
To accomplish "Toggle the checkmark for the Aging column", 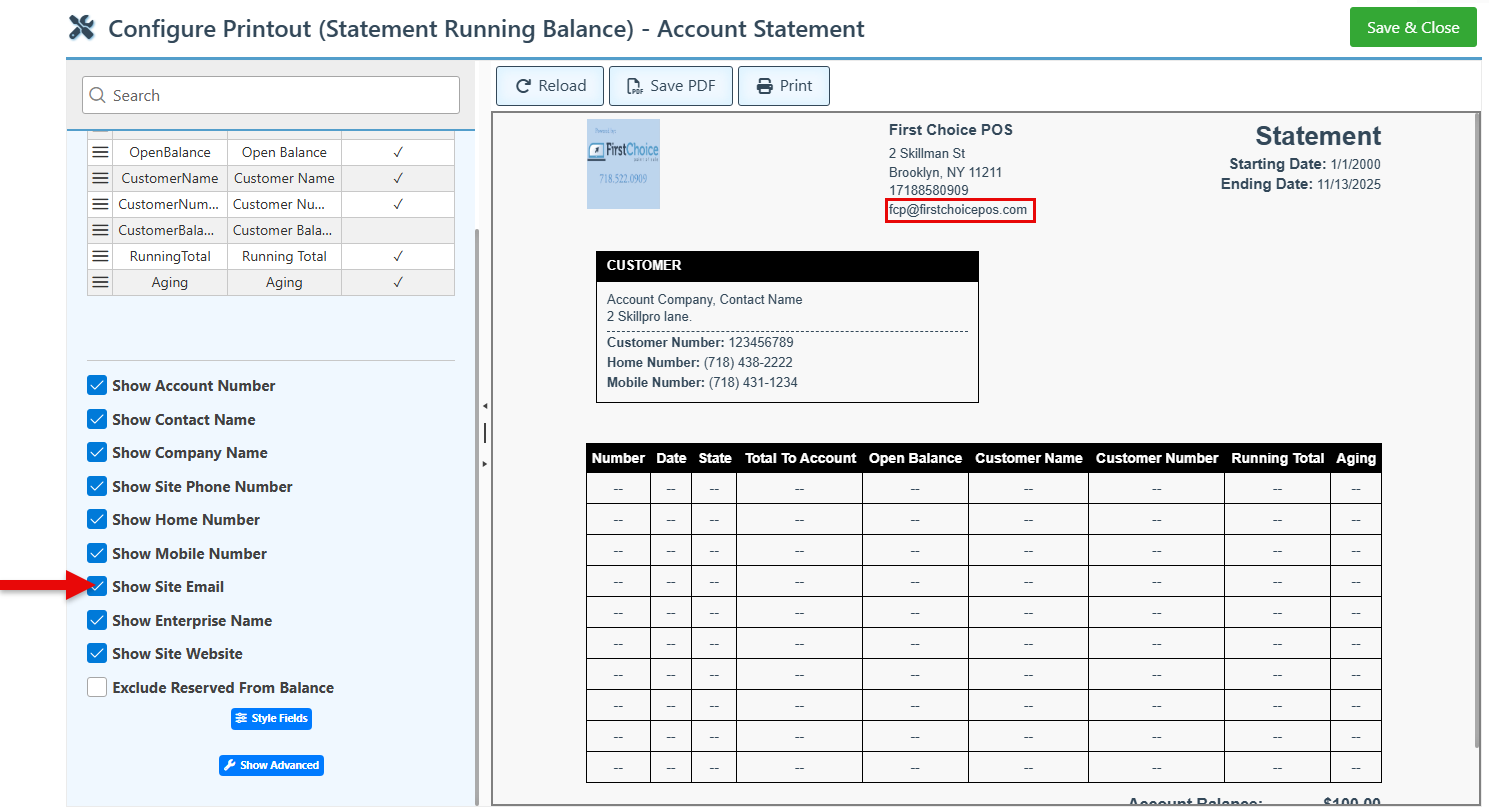I will (x=397, y=282).
